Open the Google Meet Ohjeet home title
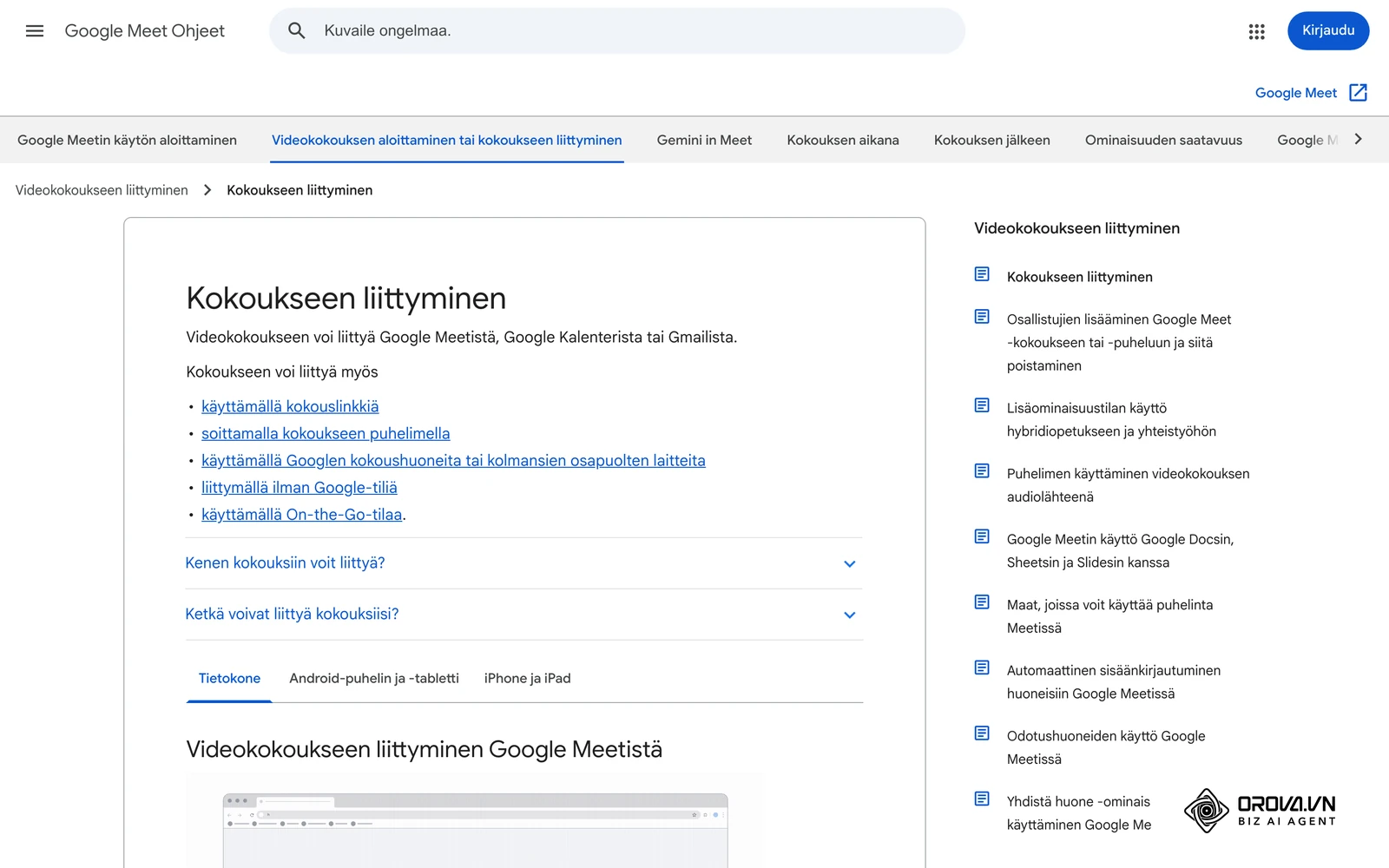The height and width of the screenshot is (868, 1389). click(x=145, y=31)
